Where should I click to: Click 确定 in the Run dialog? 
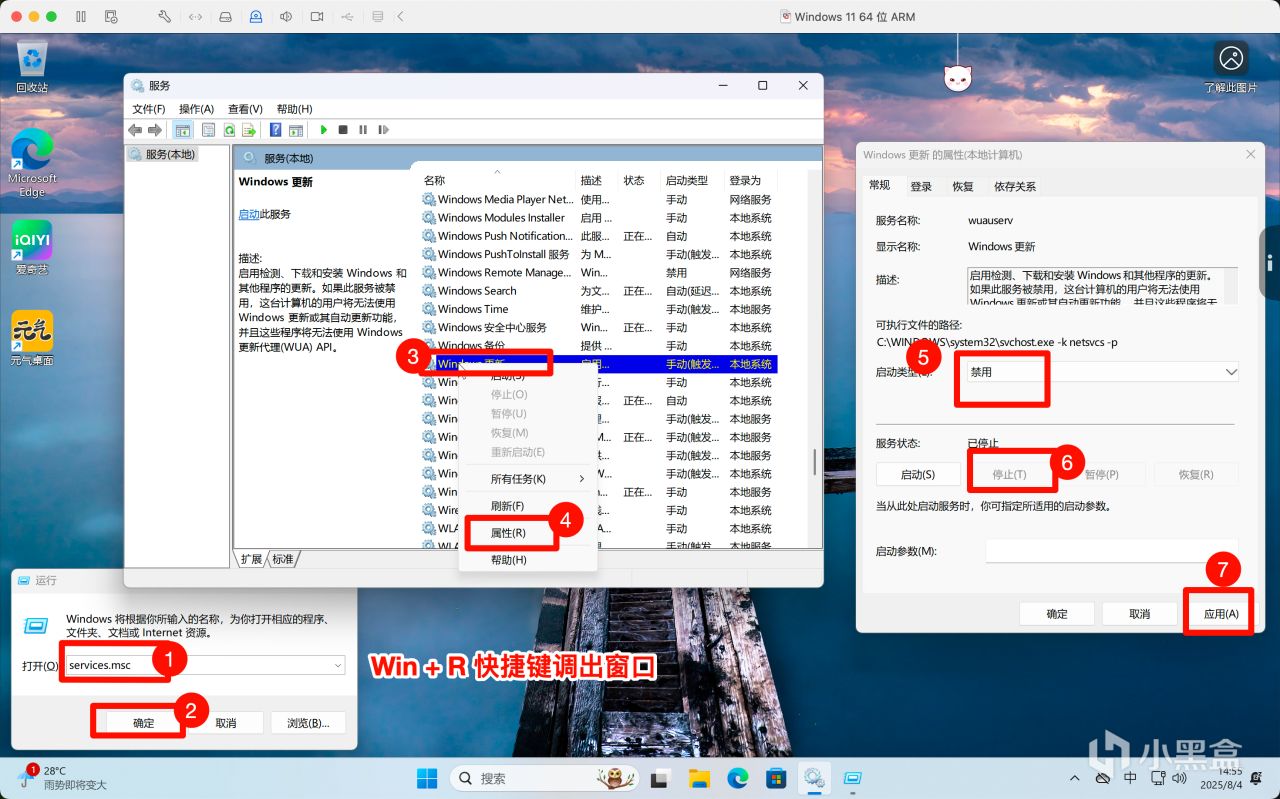coord(144,723)
